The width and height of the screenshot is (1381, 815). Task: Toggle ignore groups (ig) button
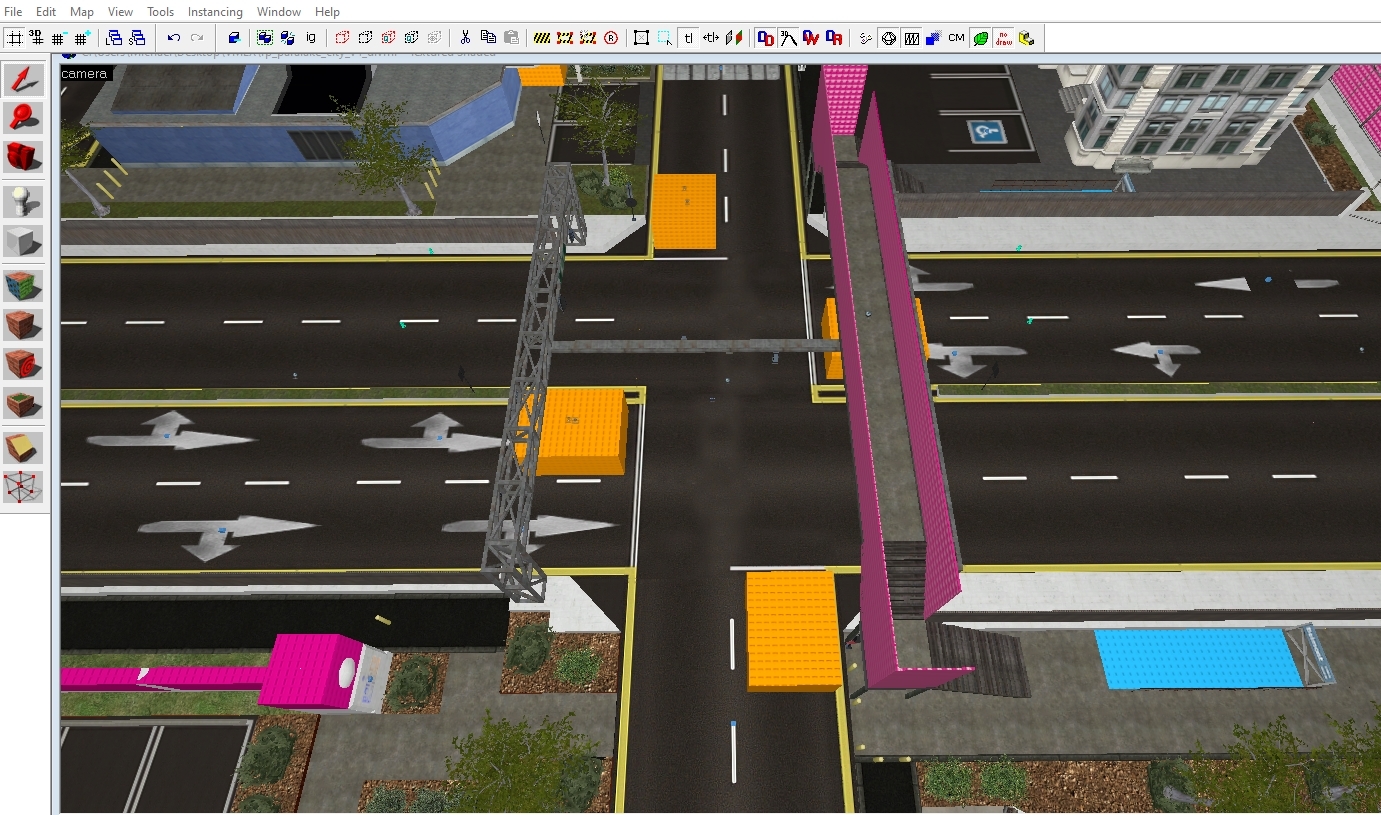[x=311, y=38]
